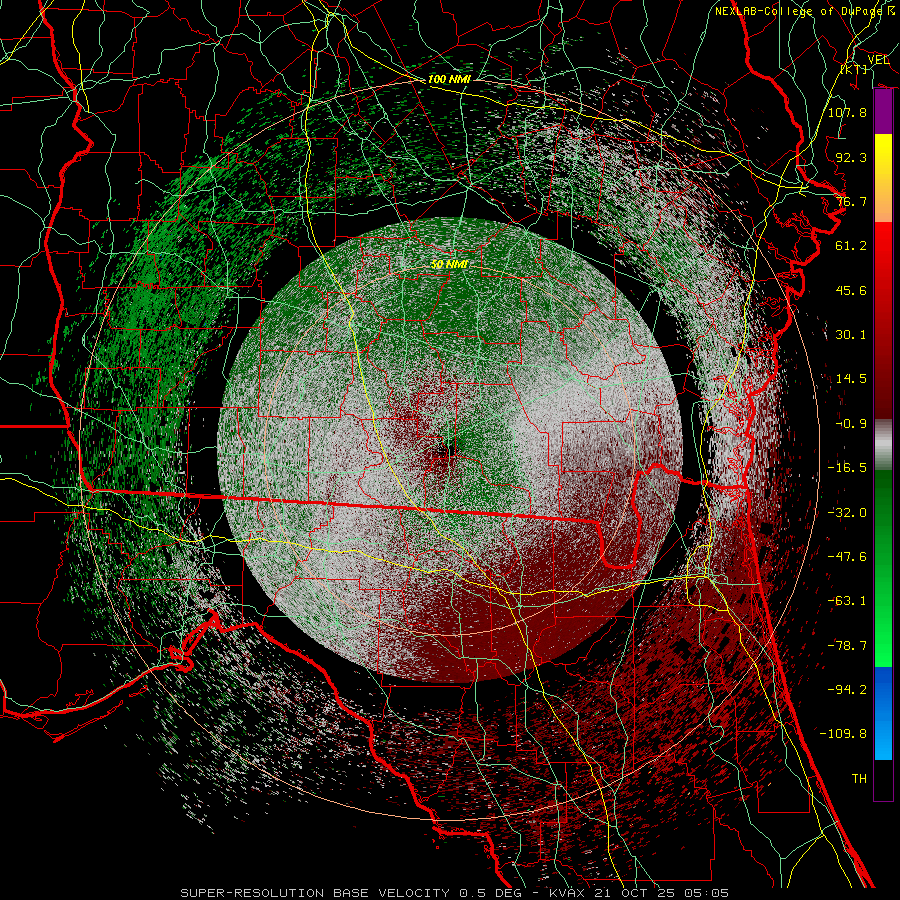Click the 50 NMI range ring label
900x900 pixels.
pos(449,264)
